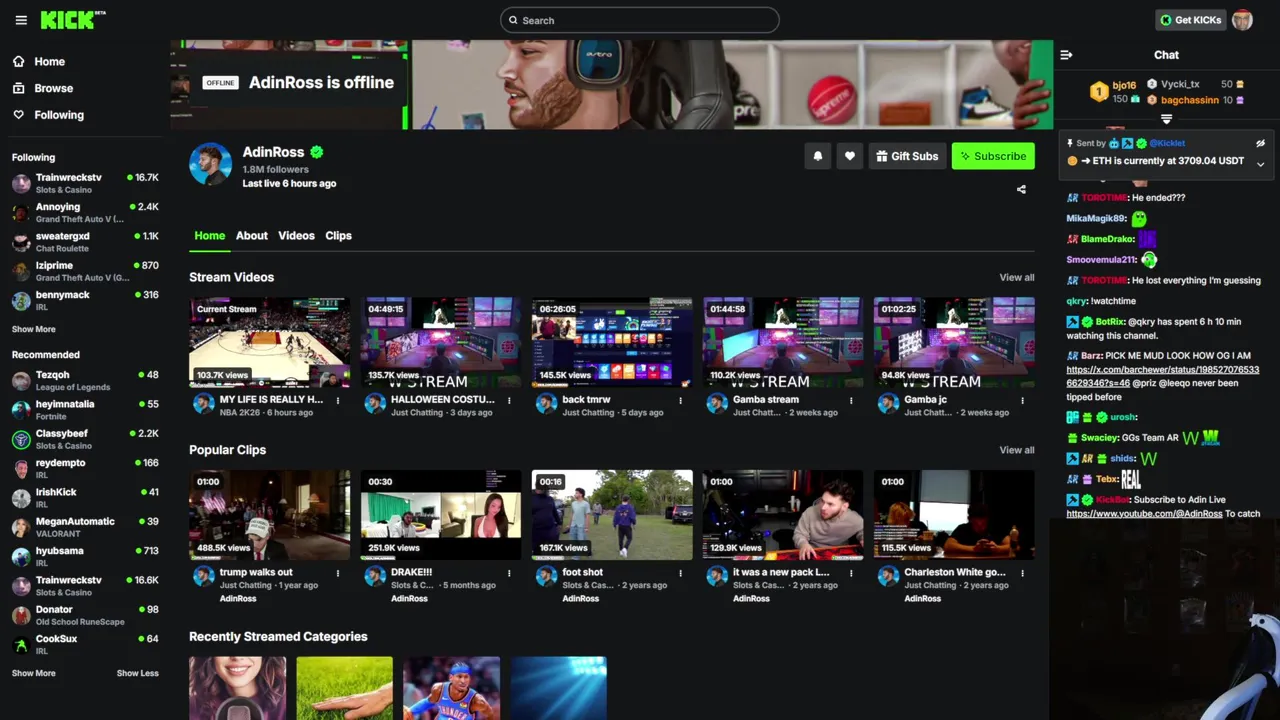
Task: Play the trump walks out clip
Action: [270, 515]
